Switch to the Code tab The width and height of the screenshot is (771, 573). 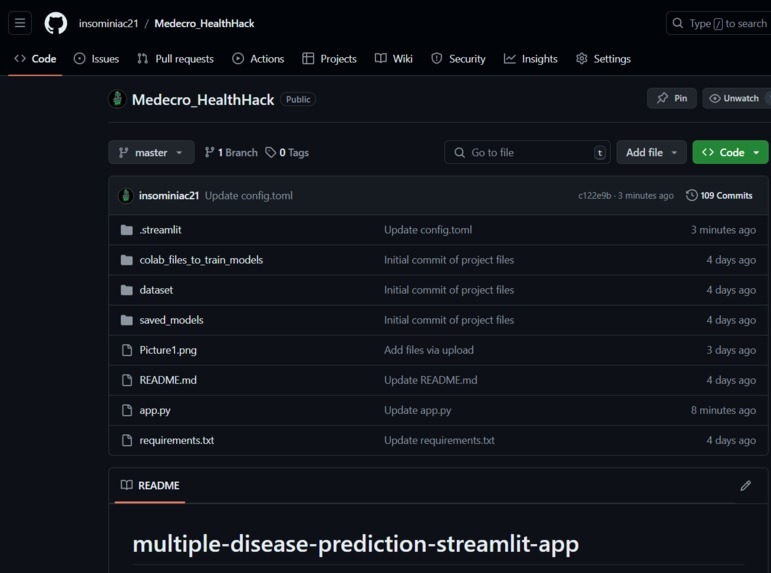tap(35, 59)
